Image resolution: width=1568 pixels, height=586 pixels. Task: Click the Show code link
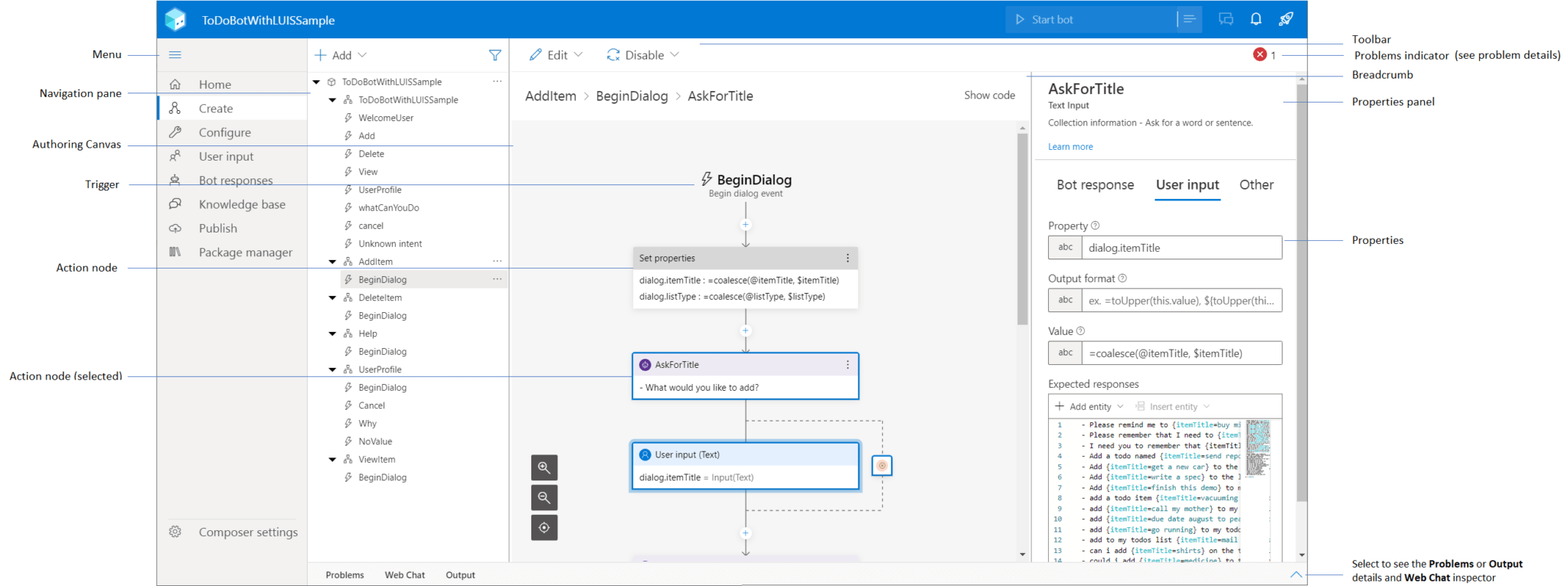point(989,95)
